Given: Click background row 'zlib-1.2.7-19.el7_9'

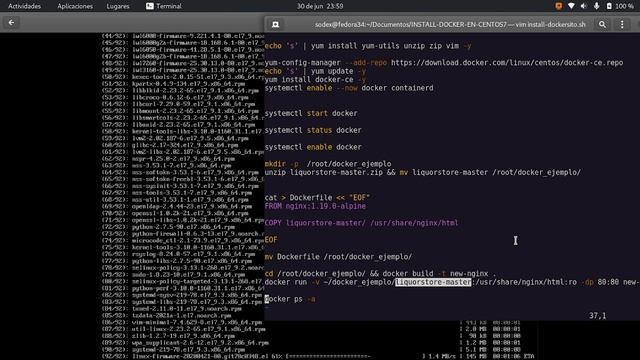Looking at the screenshot, I should [x=168, y=336].
